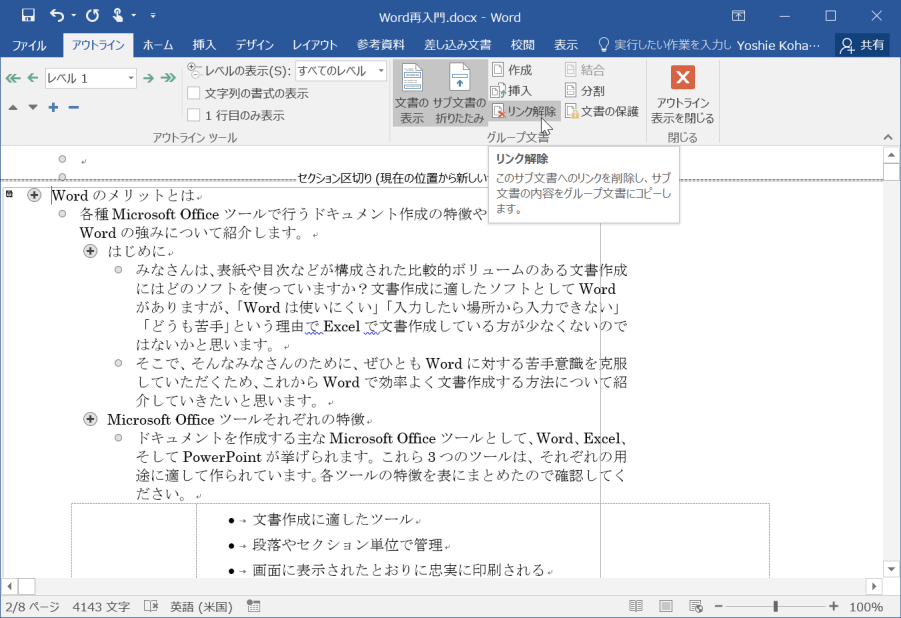Viewport: 901px width, 618px height.
Task: Open the Yoshie Koha account name
Action: (x=778, y=45)
